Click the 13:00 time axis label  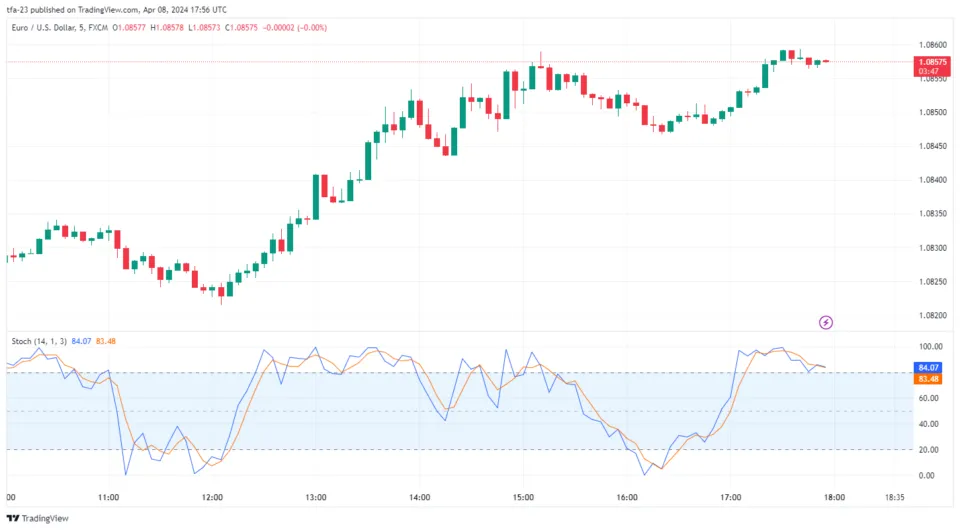point(316,497)
